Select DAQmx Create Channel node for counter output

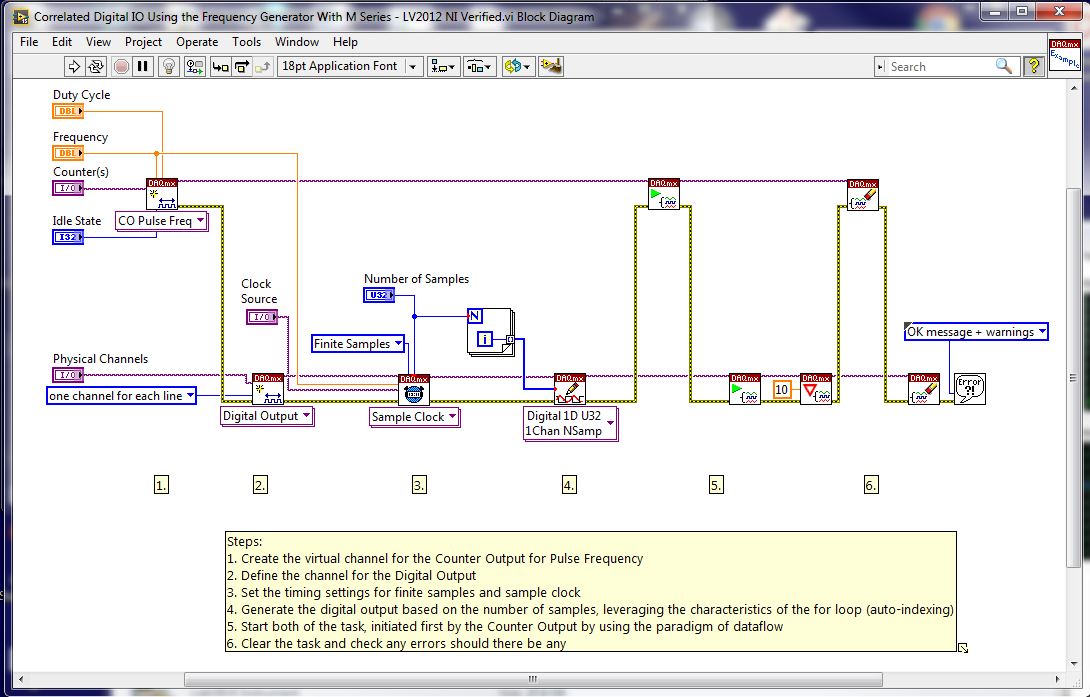(162, 194)
